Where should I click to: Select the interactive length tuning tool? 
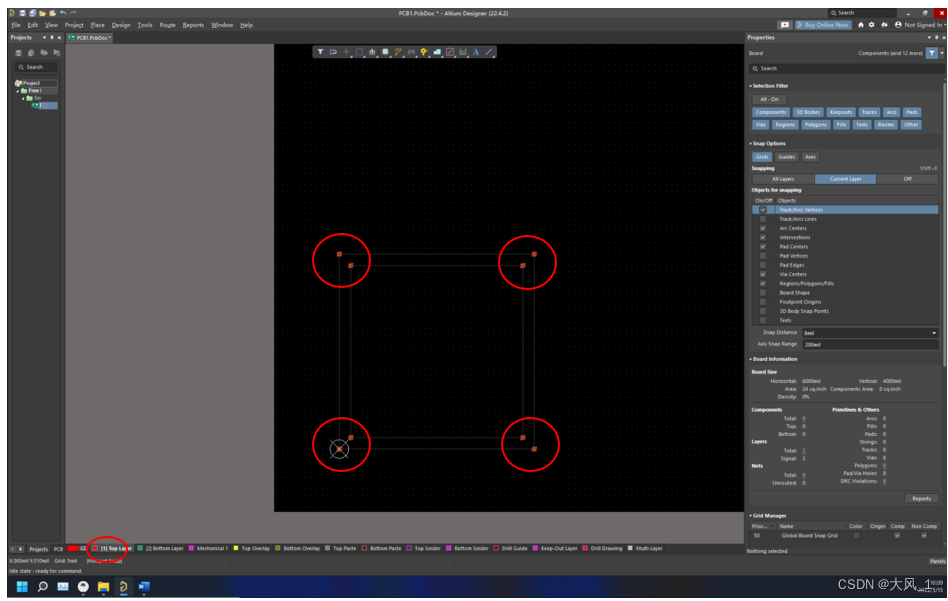pyautogui.click(x=411, y=52)
